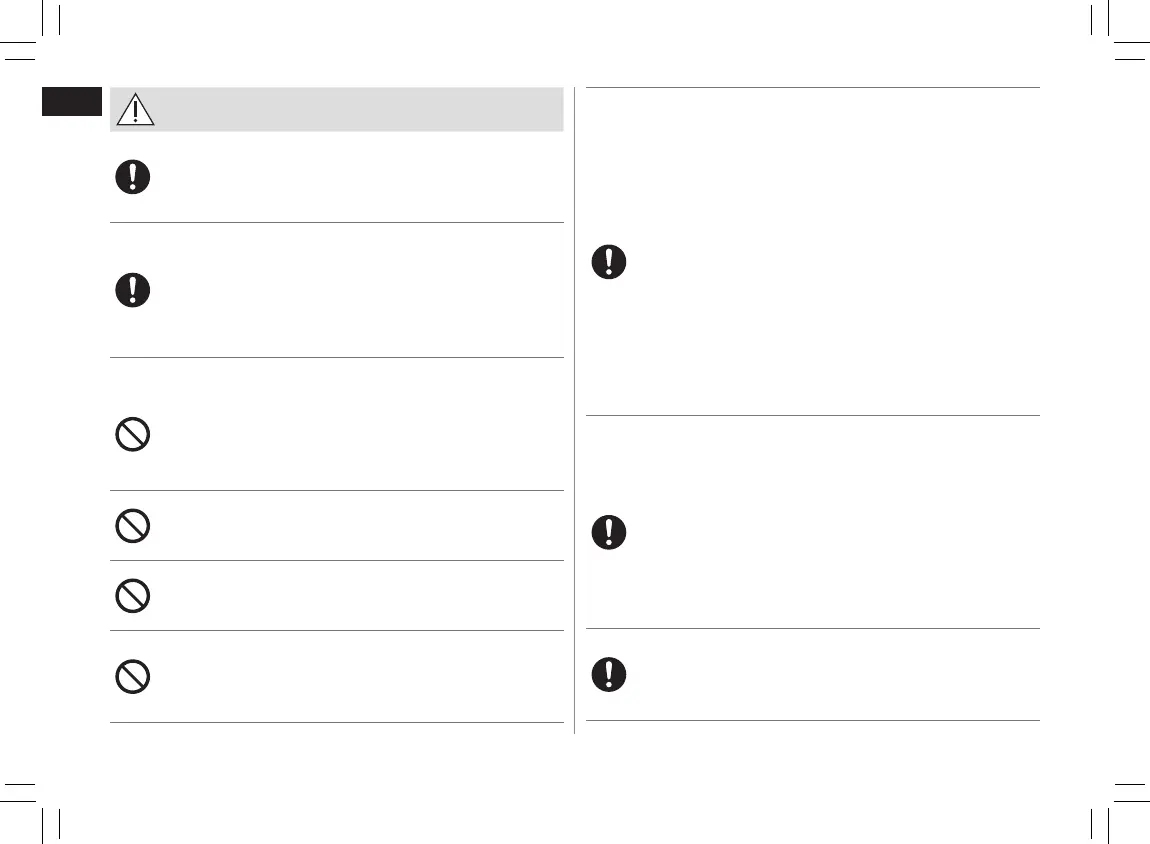Click the black tab at the left edge

pyautogui.click(x=71, y=102)
